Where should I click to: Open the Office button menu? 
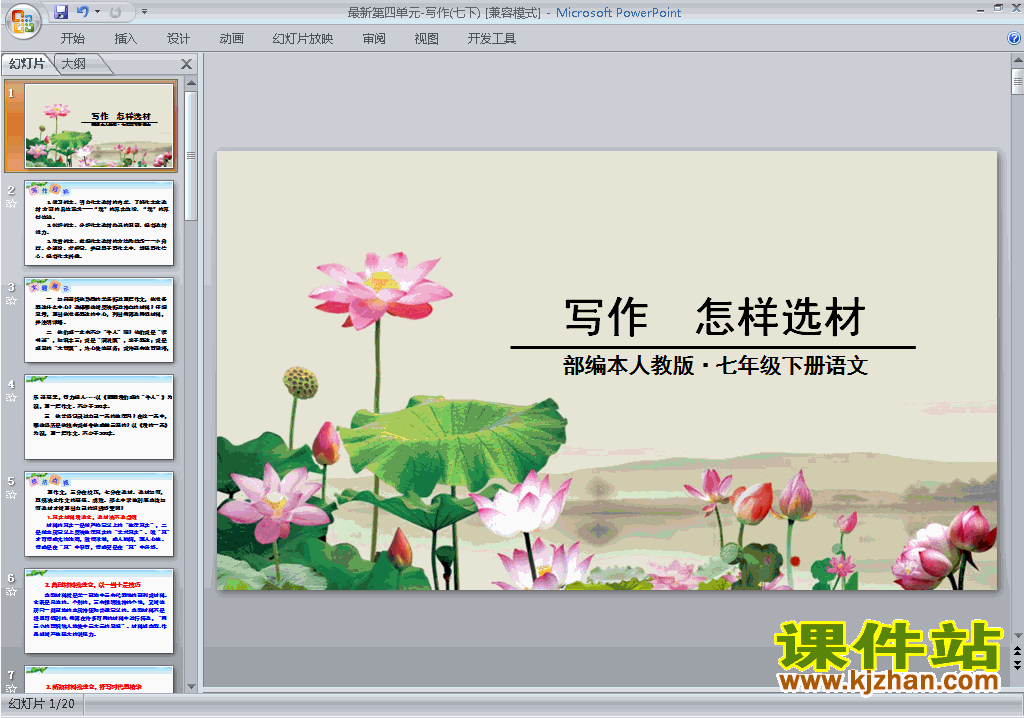pos(23,22)
